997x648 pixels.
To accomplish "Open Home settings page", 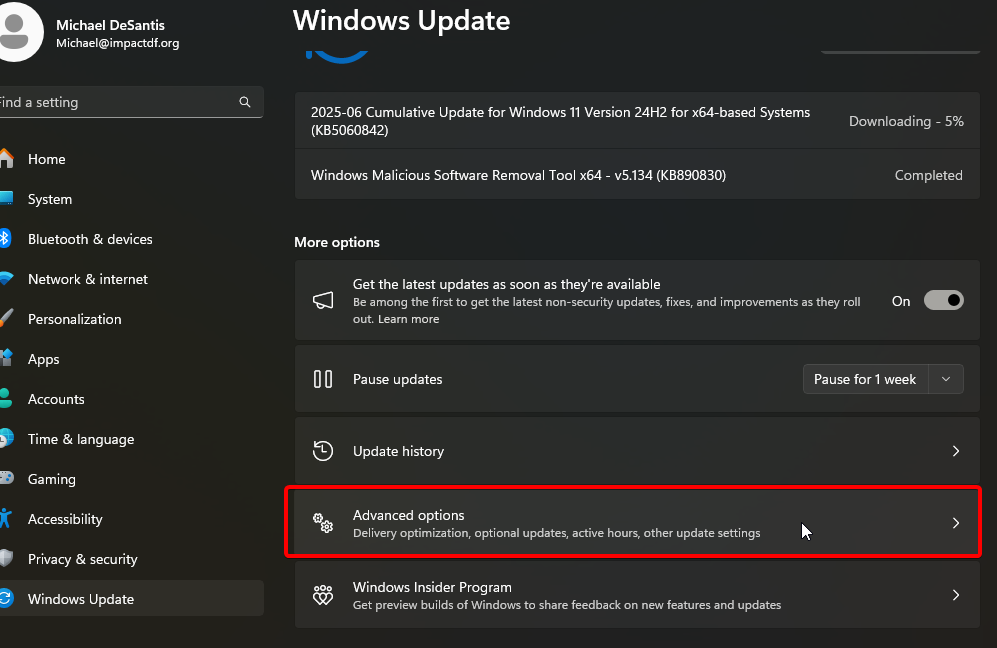I will (46, 159).
